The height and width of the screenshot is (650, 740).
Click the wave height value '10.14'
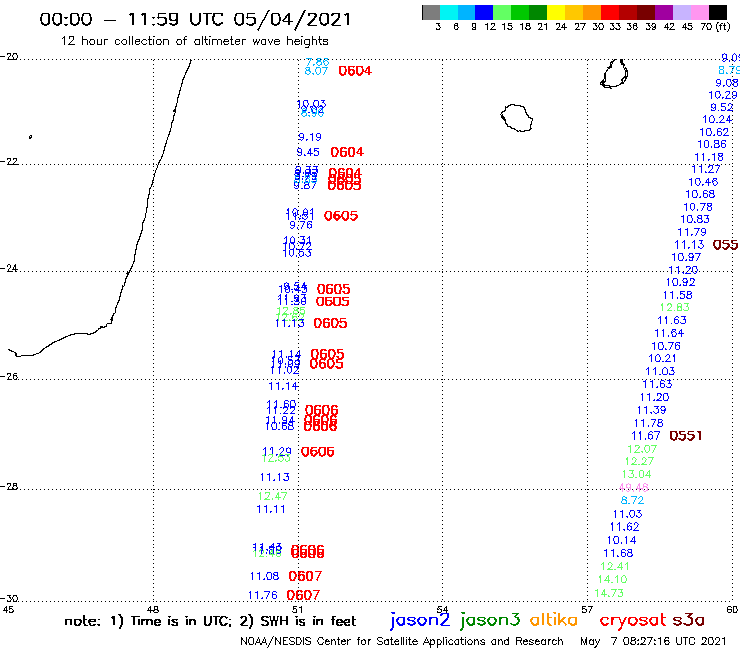(x=621, y=540)
